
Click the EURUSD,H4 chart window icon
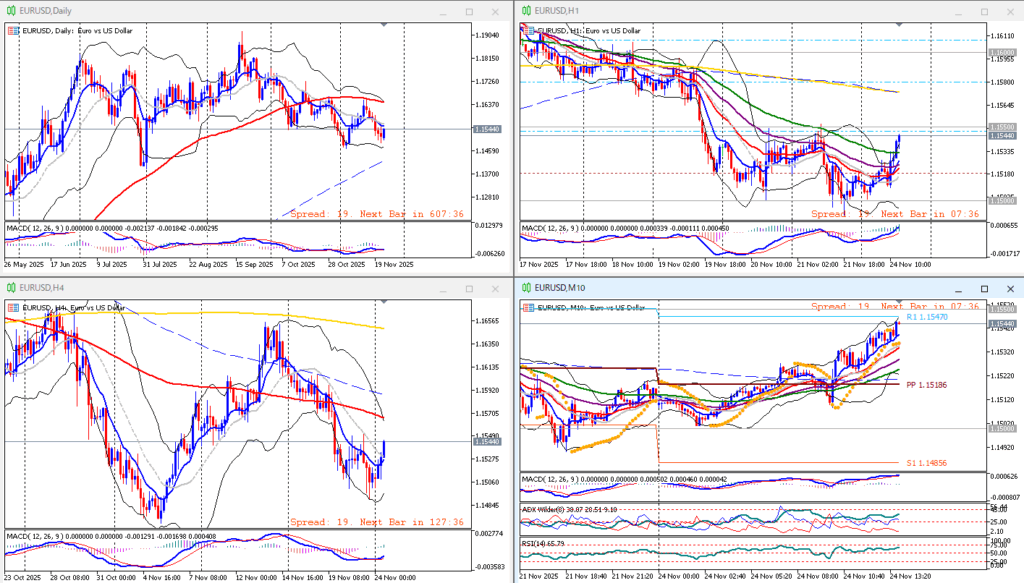(10, 288)
